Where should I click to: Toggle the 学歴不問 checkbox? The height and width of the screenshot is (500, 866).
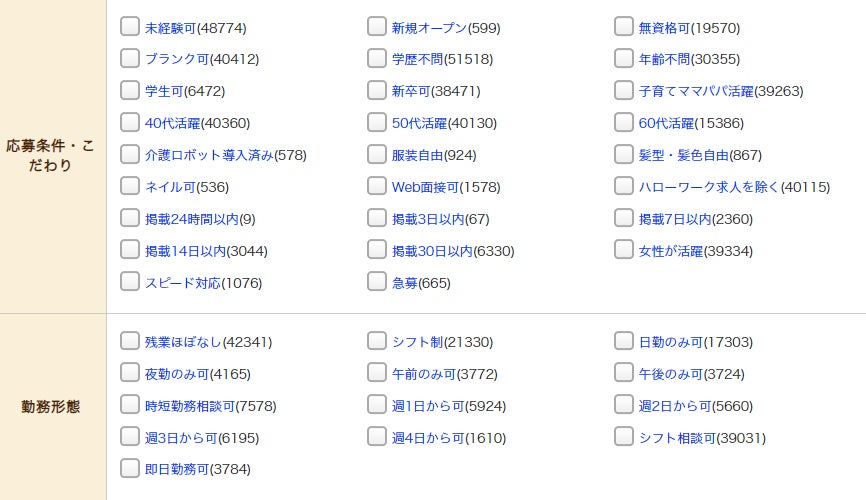[x=377, y=59]
